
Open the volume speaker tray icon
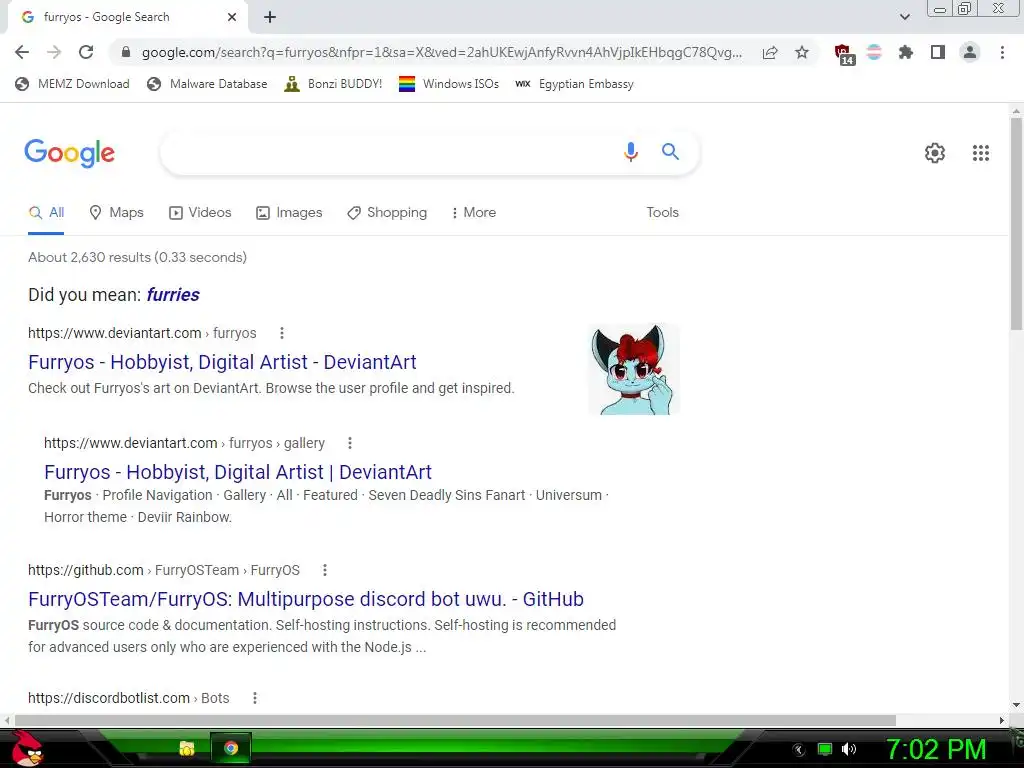[x=849, y=749]
